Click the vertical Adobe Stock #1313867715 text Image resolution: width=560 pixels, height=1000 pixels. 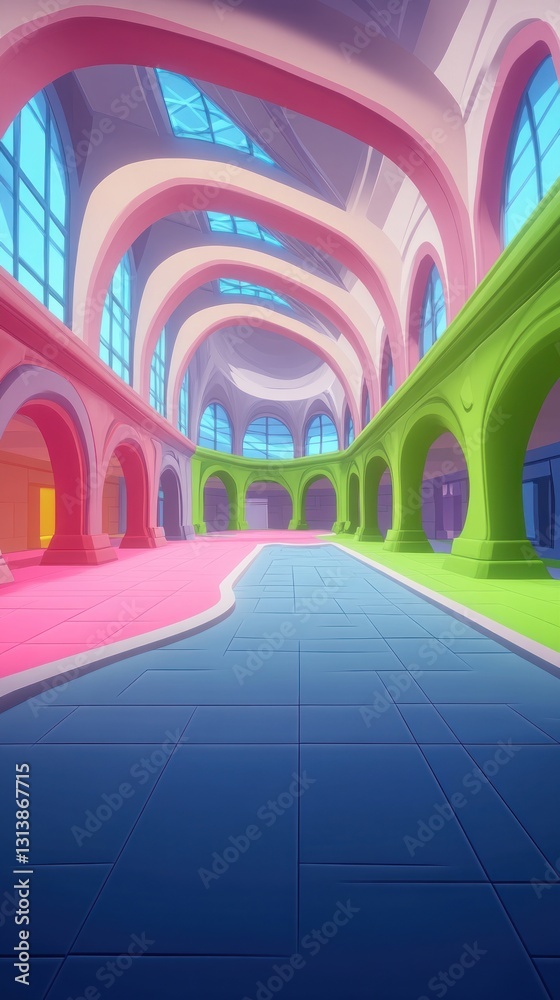pyautogui.click(x=22, y=874)
